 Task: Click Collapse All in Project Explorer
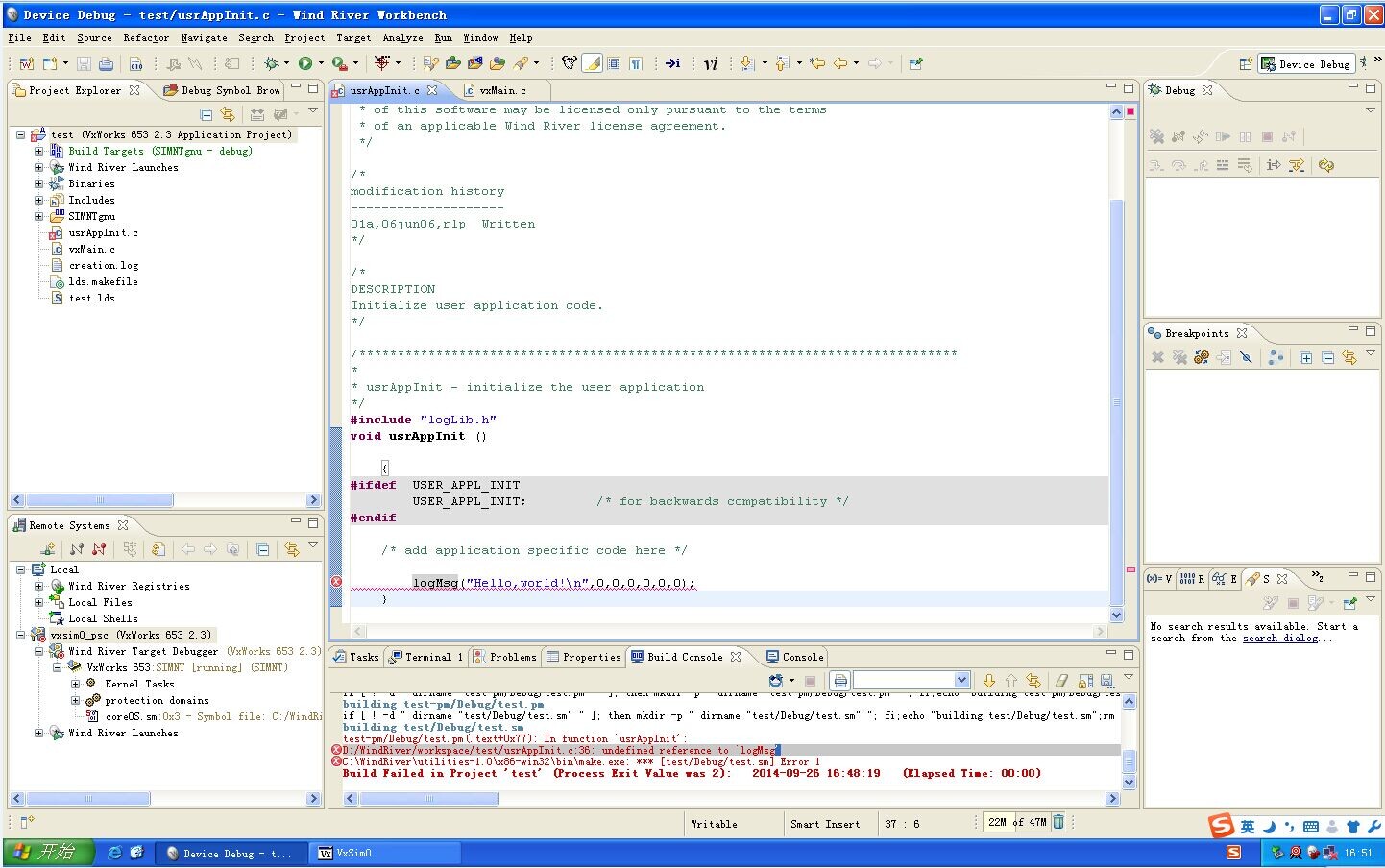click(x=206, y=114)
